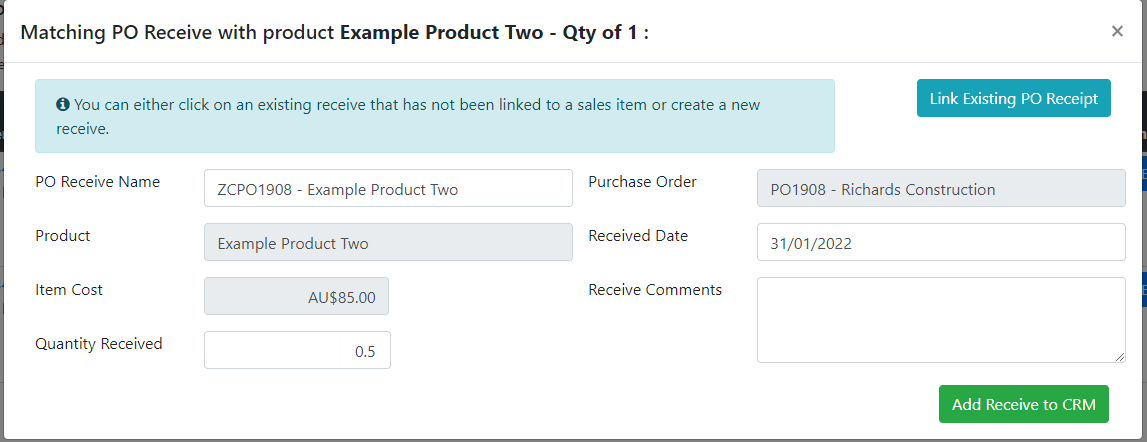Click Add Receive to CRM button
The image size is (1147, 442).
tap(1023, 404)
